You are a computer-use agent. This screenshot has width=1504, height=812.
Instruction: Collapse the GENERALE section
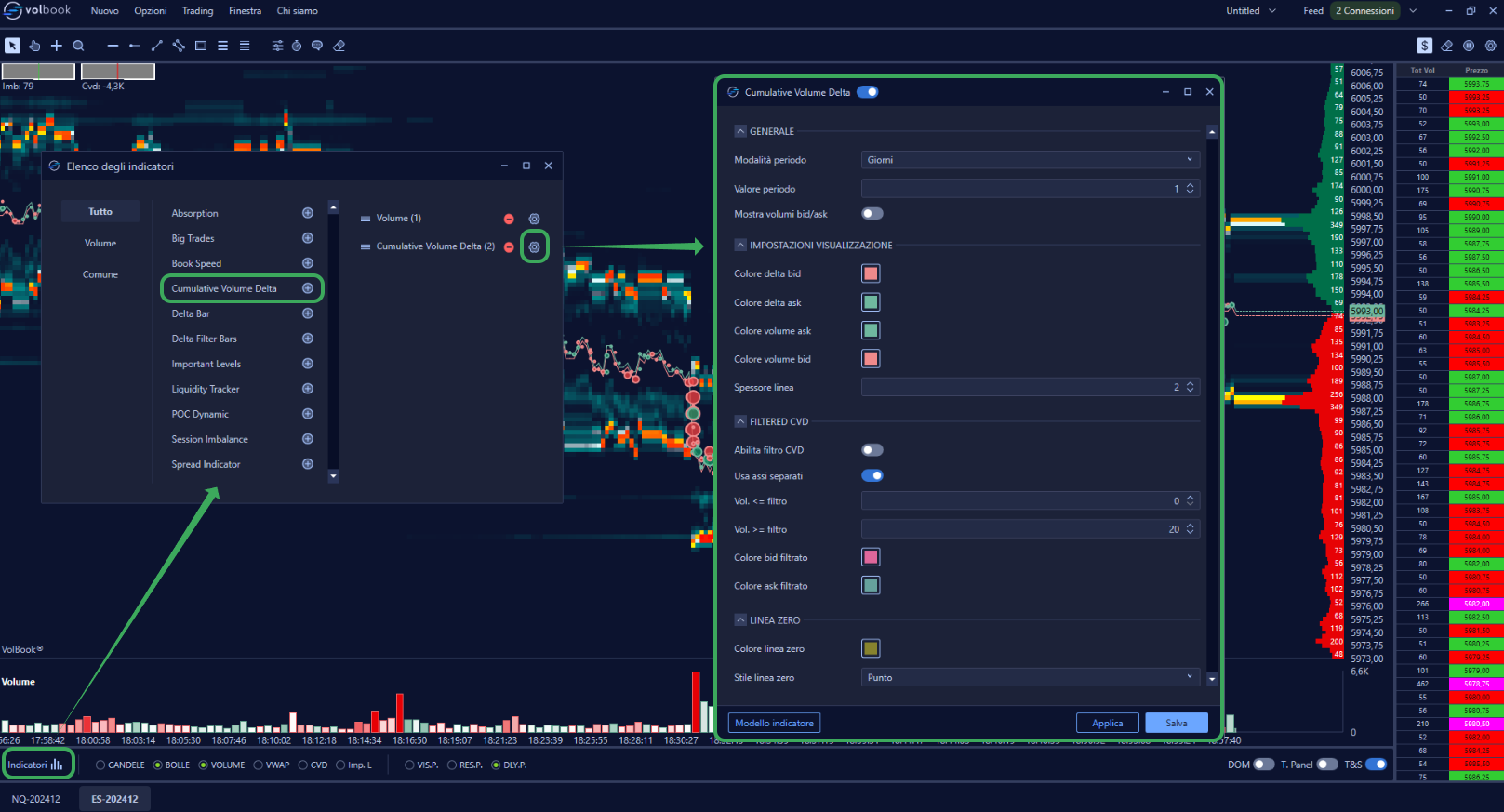pyautogui.click(x=740, y=131)
